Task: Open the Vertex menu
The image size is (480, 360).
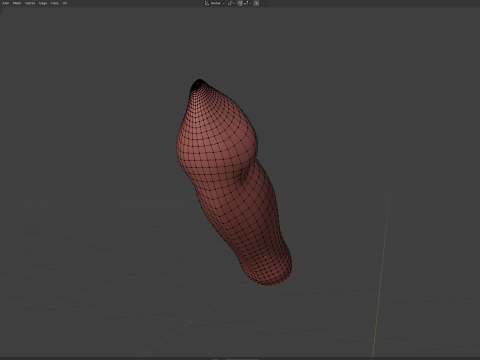Action: click(x=30, y=3)
